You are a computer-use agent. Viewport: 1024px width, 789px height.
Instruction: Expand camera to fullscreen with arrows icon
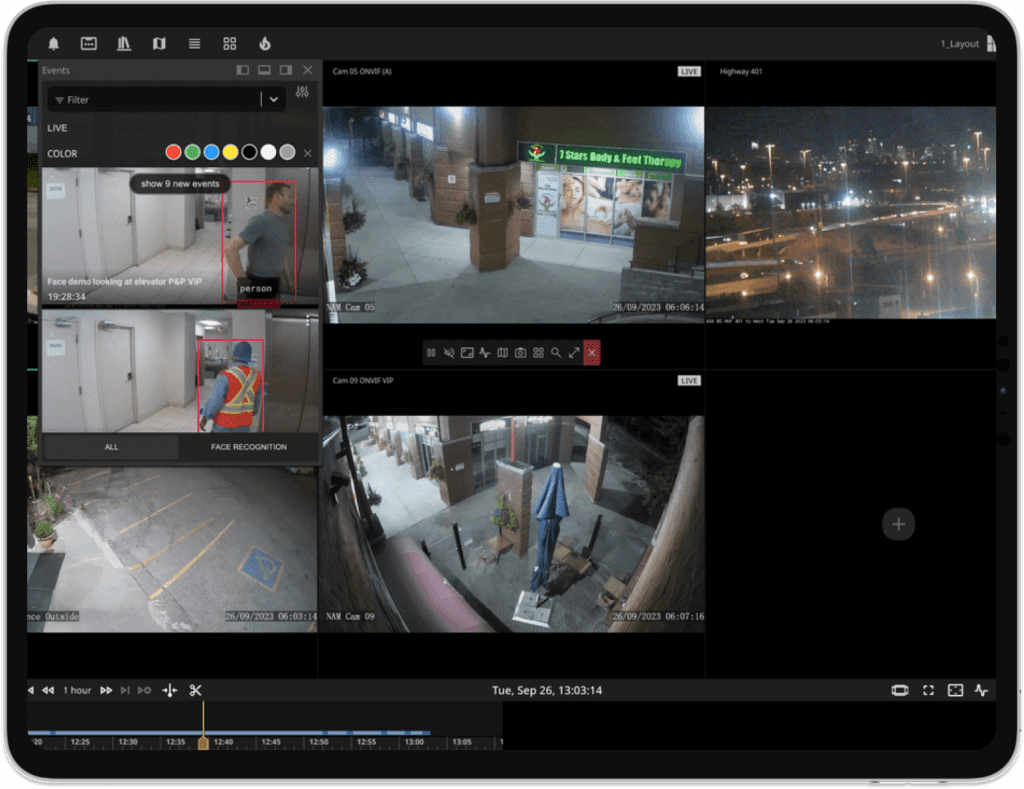tap(574, 353)
